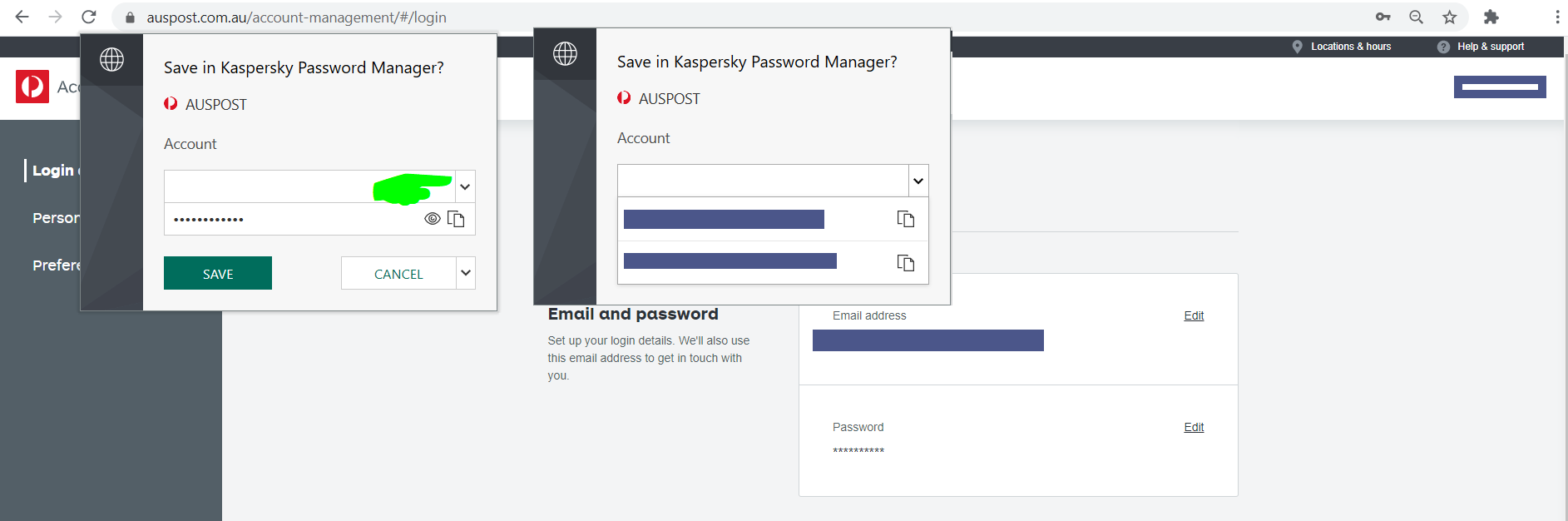This screenshot has height=521, width=1568.
Task: Copy the first account entry in dropdown list
Action: pos(906,219)
